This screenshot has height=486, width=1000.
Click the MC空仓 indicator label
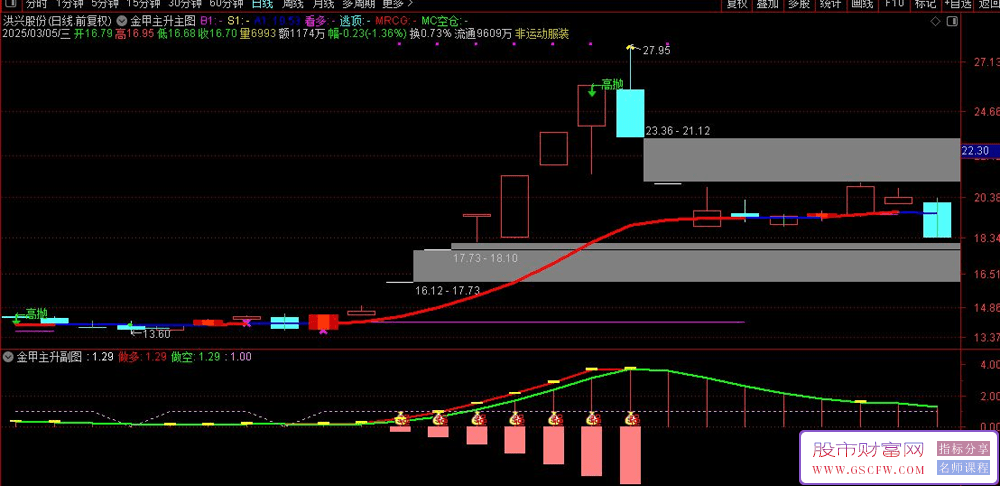click(x=444, y=20)
